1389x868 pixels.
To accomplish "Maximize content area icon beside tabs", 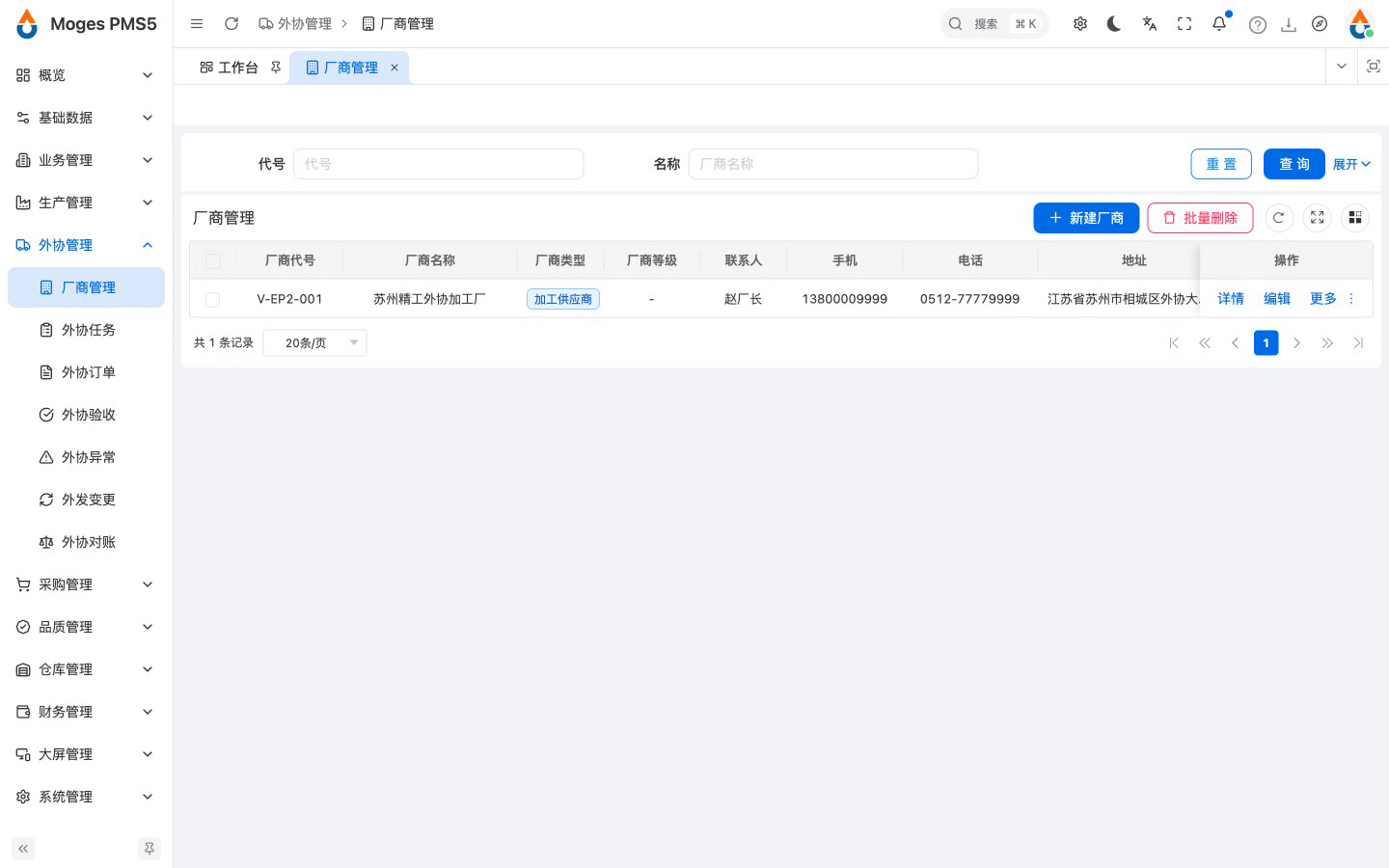I will (x=1374, y=67).
